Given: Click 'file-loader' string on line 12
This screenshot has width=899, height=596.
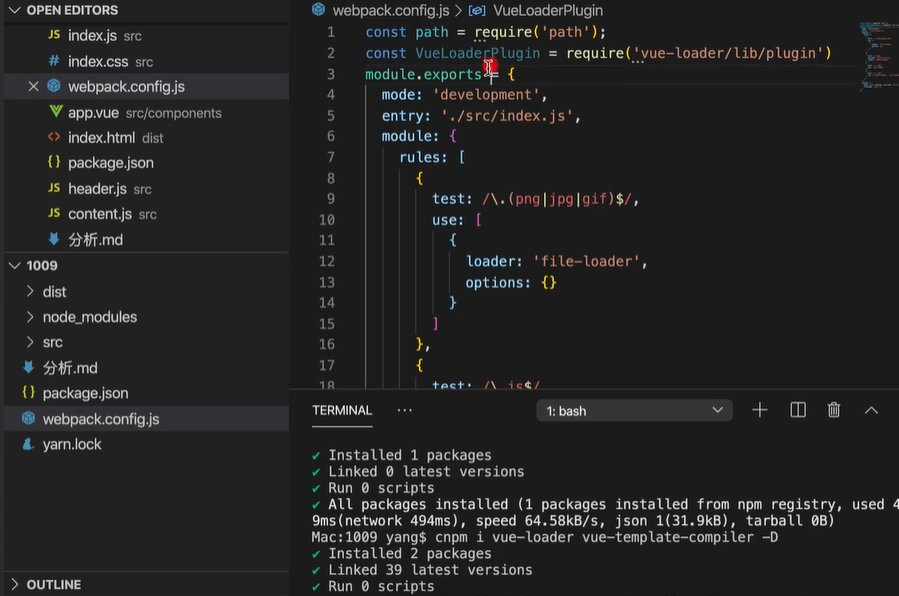Looking at the screenshot, I should tap(586, 261).
